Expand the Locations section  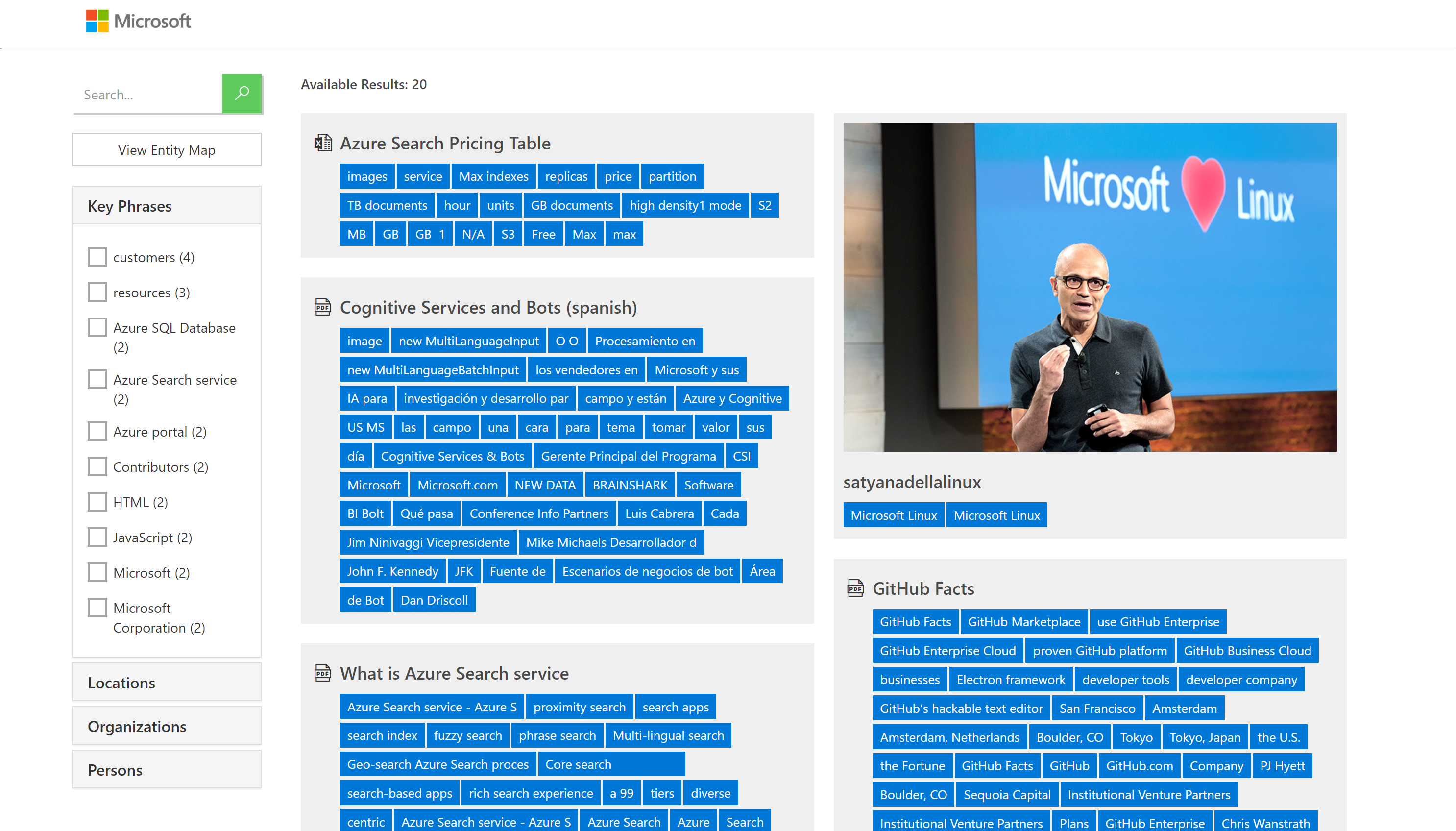pos(166,682)
